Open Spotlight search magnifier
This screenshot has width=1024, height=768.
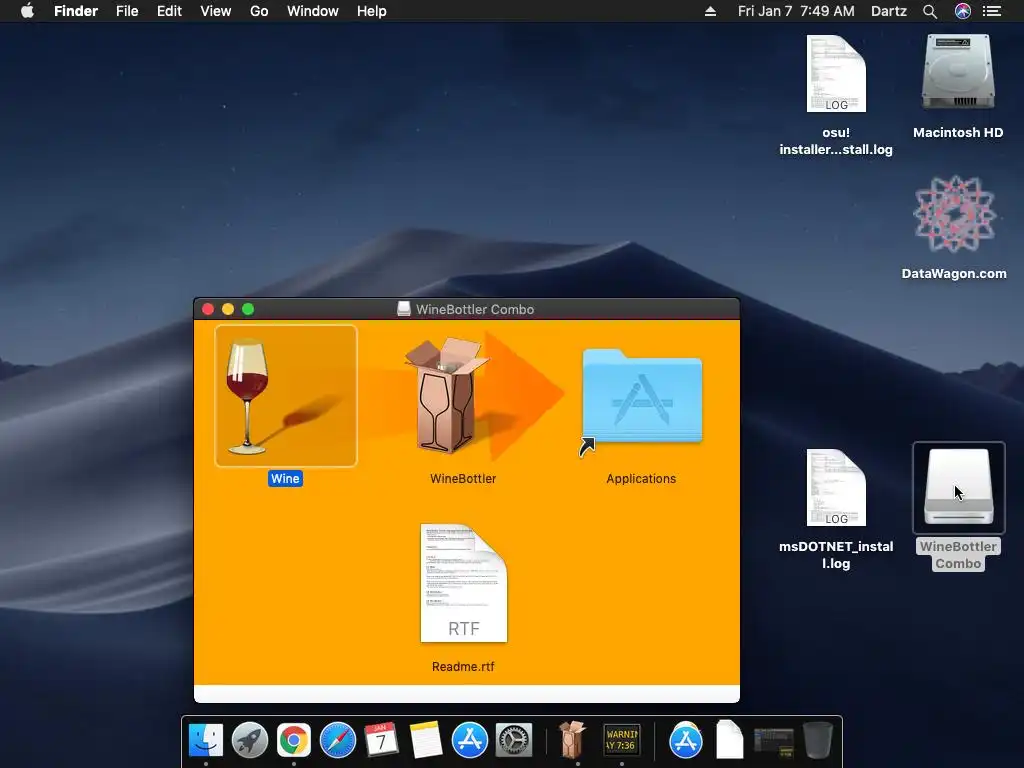coord(930,11)
